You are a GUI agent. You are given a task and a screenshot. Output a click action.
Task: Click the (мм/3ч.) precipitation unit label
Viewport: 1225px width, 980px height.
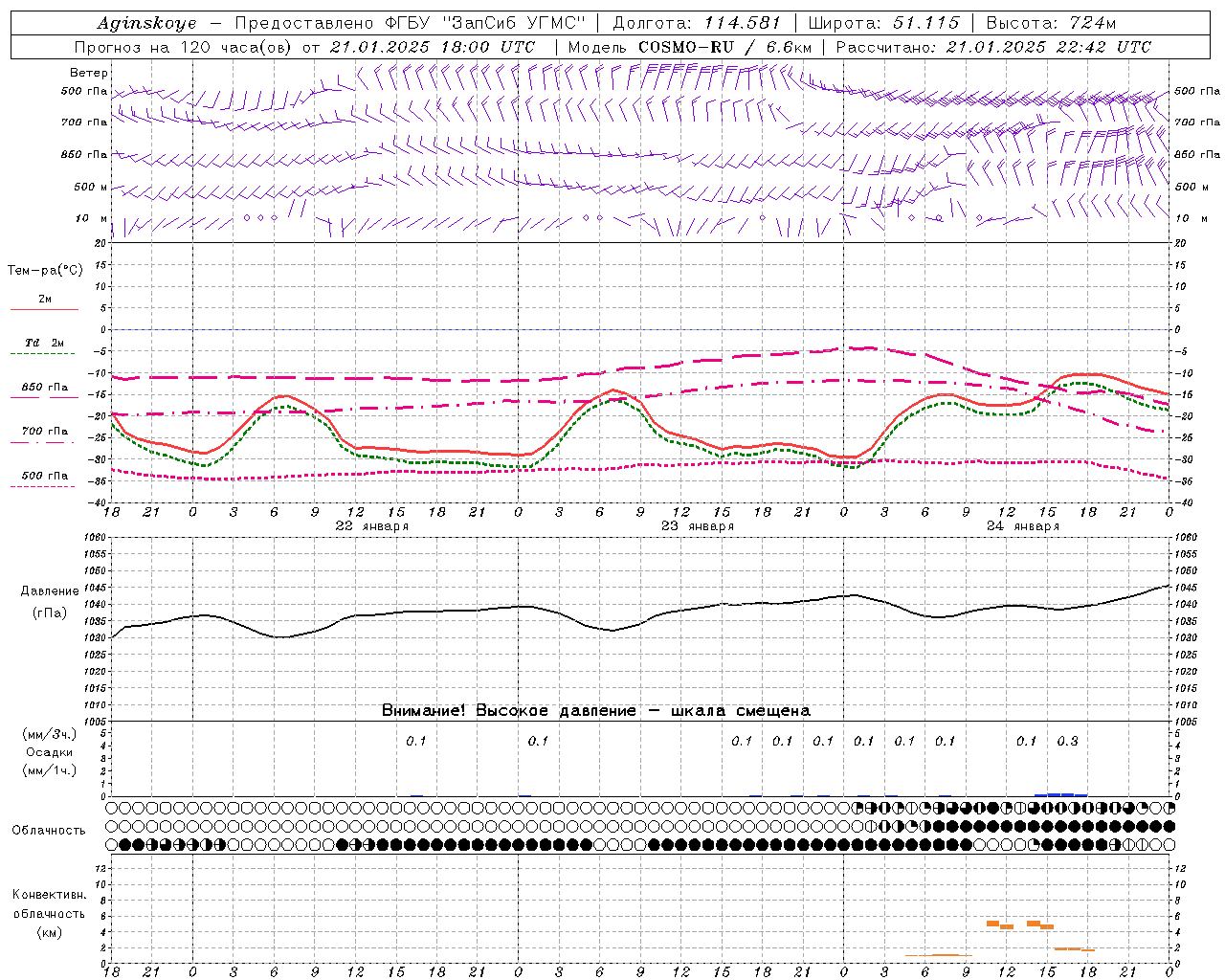pos(50,734)
